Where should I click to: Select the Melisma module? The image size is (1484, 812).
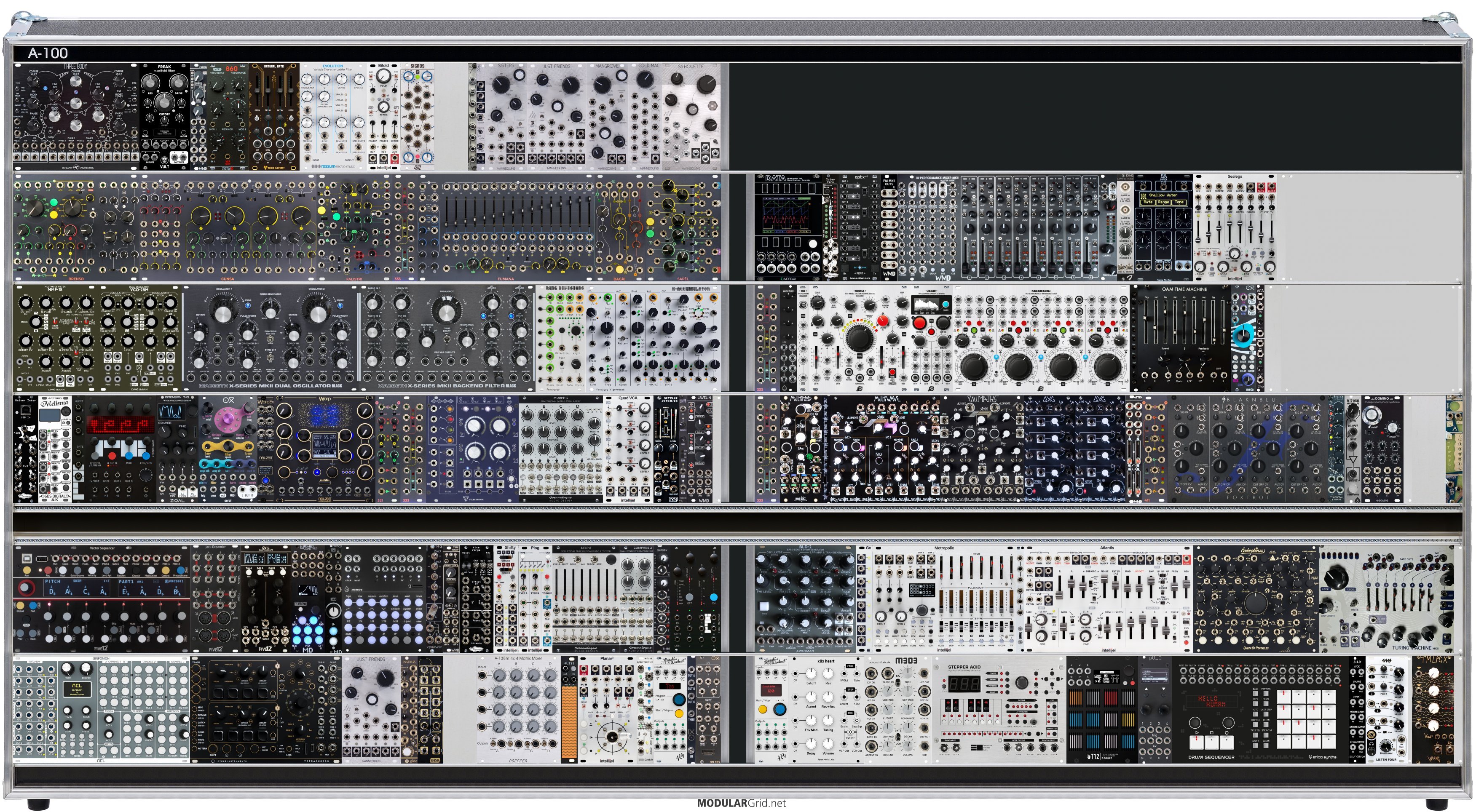click(x=56, y=449)
